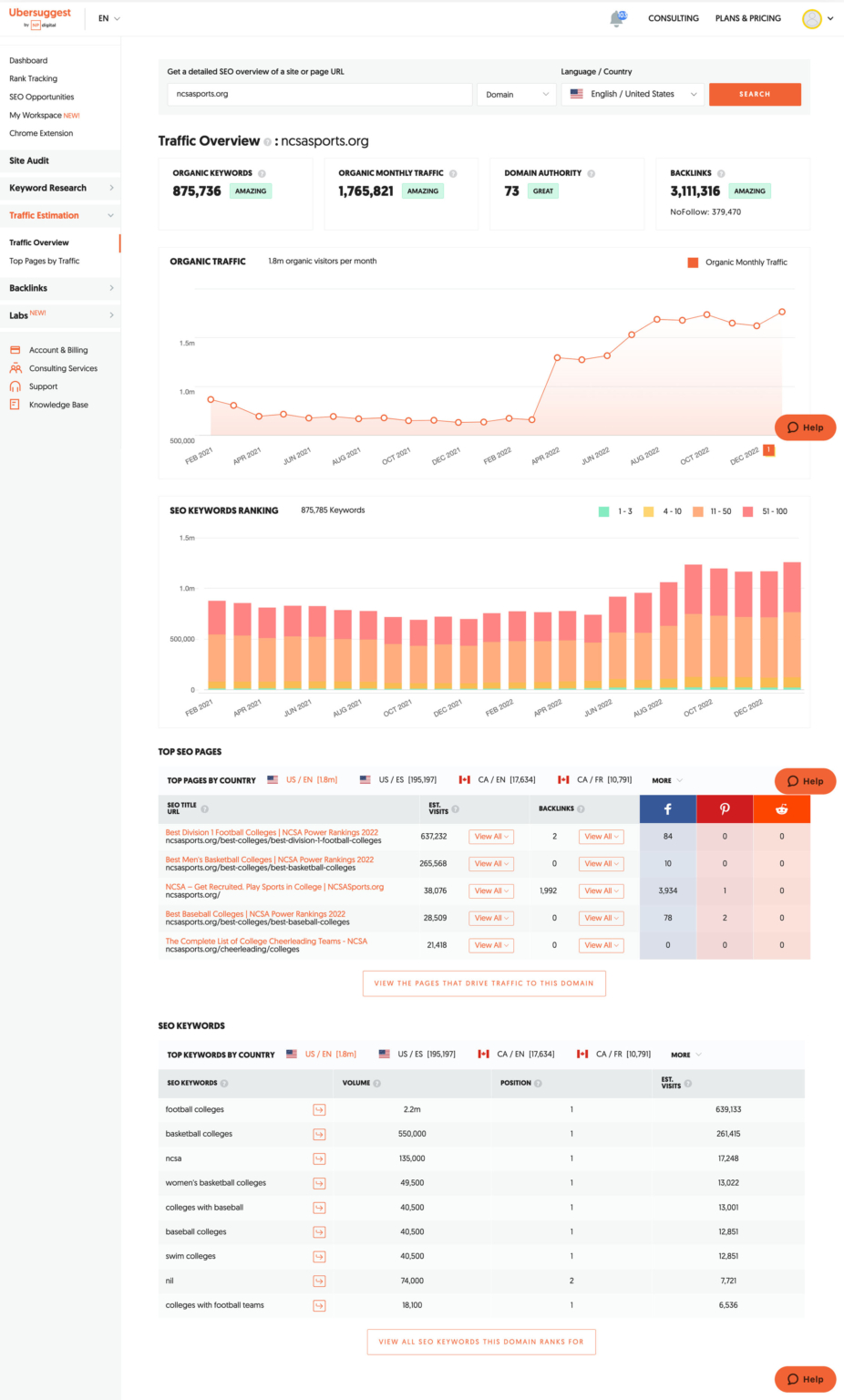Click the site URL input field

(x=319, y=94)
